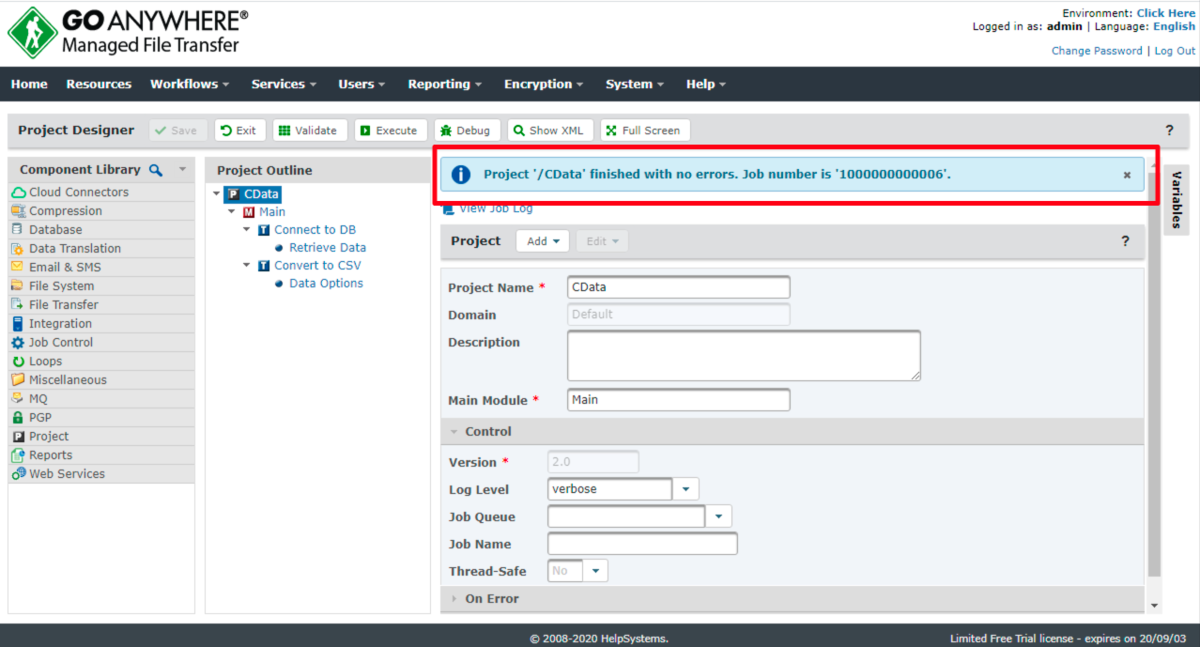Click the GoAnywhere logo
The height and width of the screenshot is (647, 1200).
128,32
